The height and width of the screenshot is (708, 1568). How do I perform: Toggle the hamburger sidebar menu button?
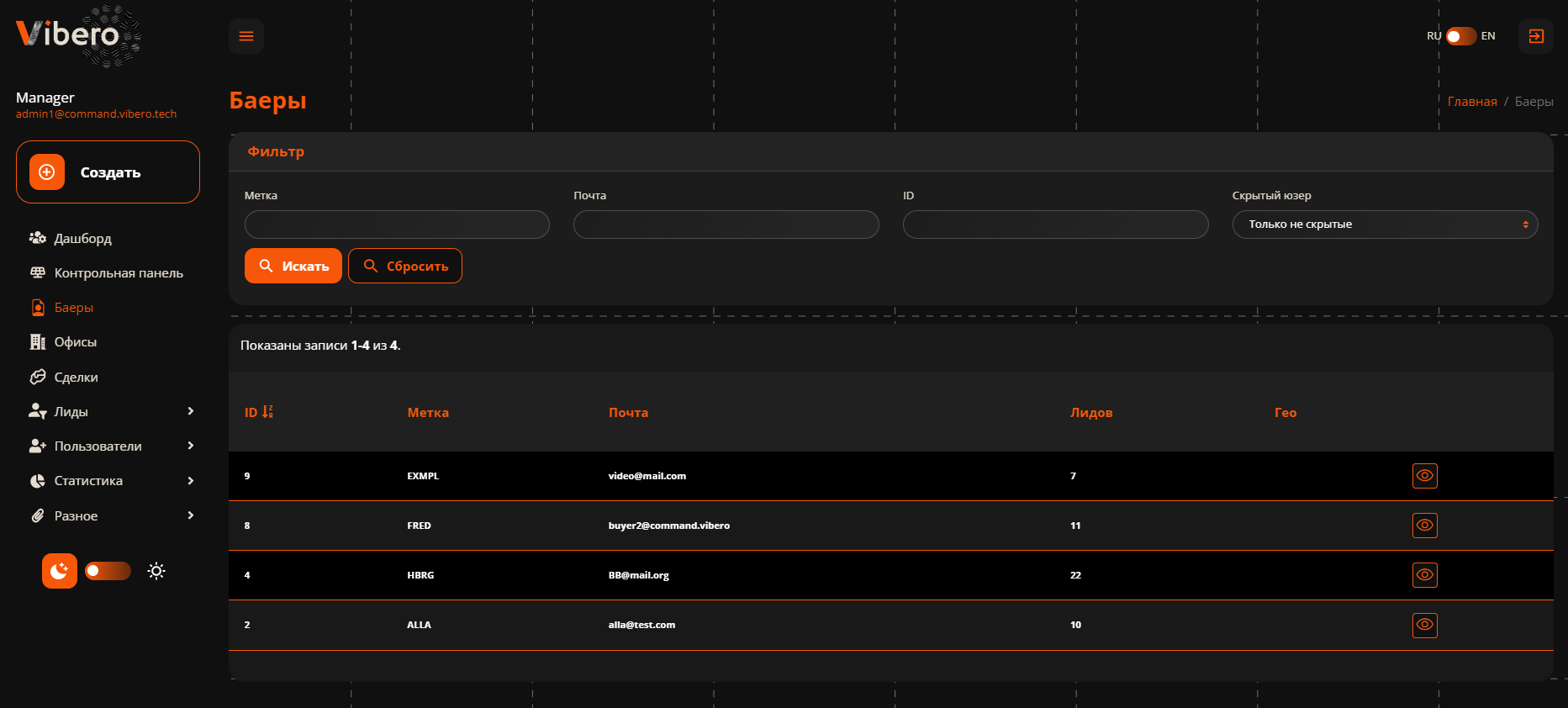click(x=246, y=36)
